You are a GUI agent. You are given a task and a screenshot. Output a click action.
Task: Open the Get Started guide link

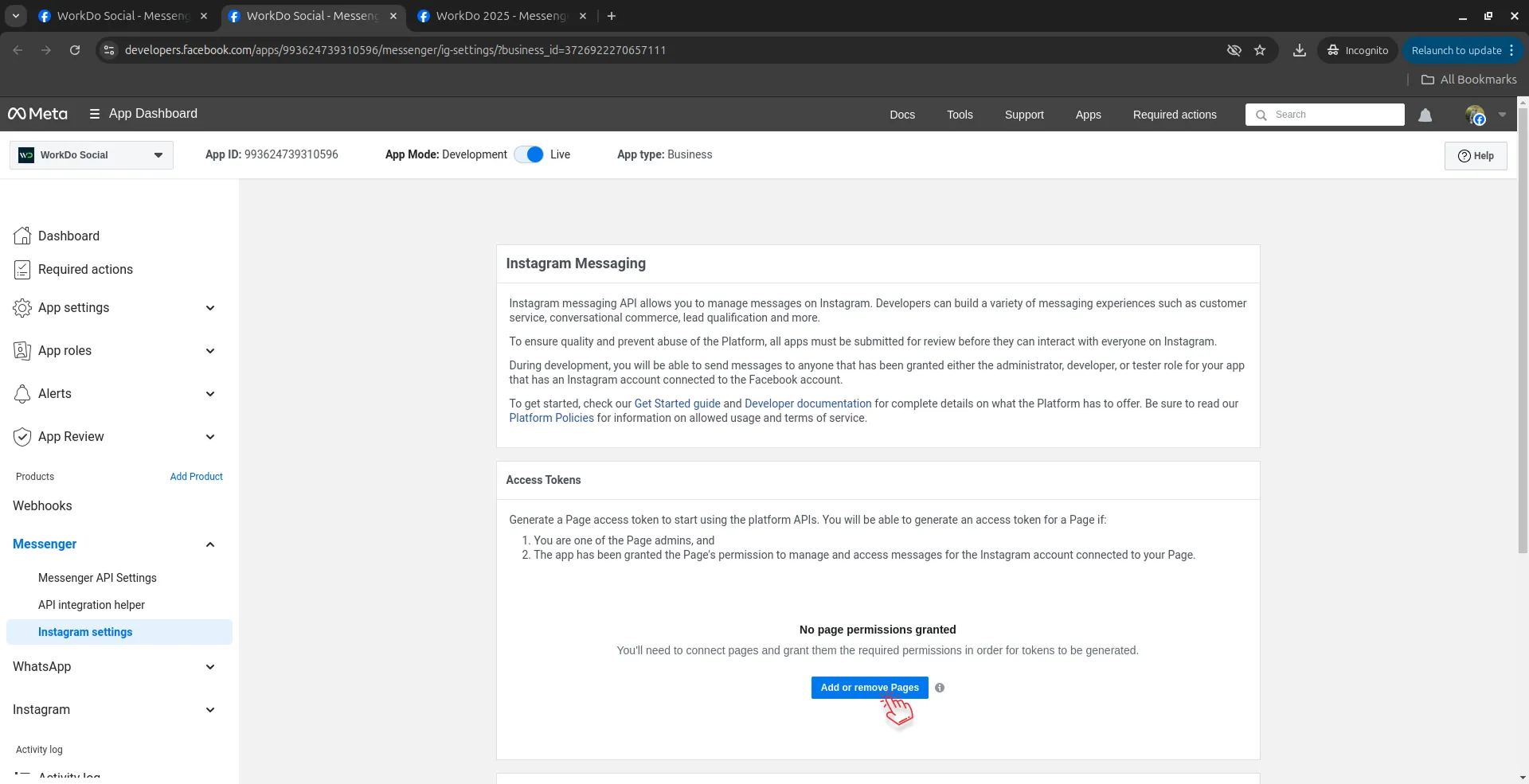coord(677,404)
